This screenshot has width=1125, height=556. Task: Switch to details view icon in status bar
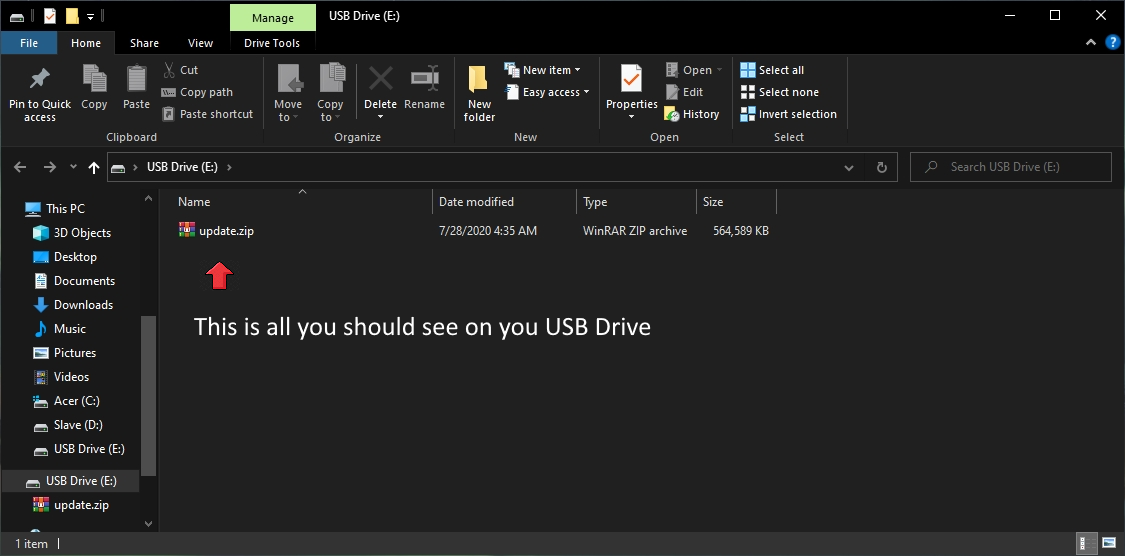coord(1088,543)
